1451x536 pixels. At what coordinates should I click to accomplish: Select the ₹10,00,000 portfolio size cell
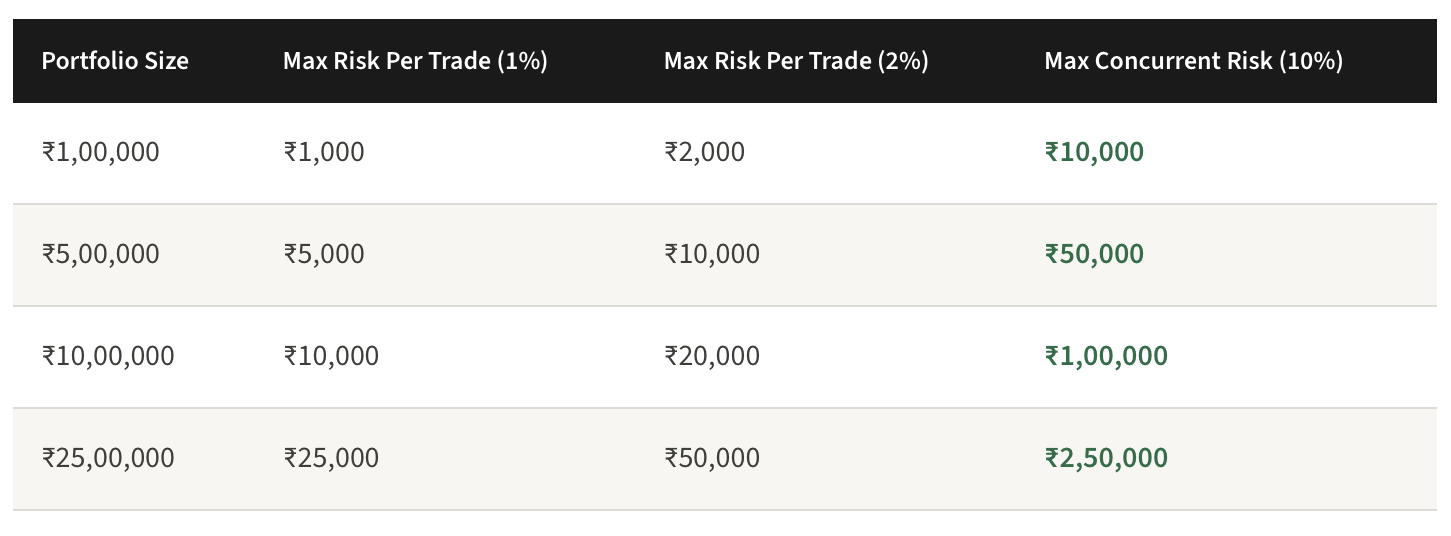[108, 356]
